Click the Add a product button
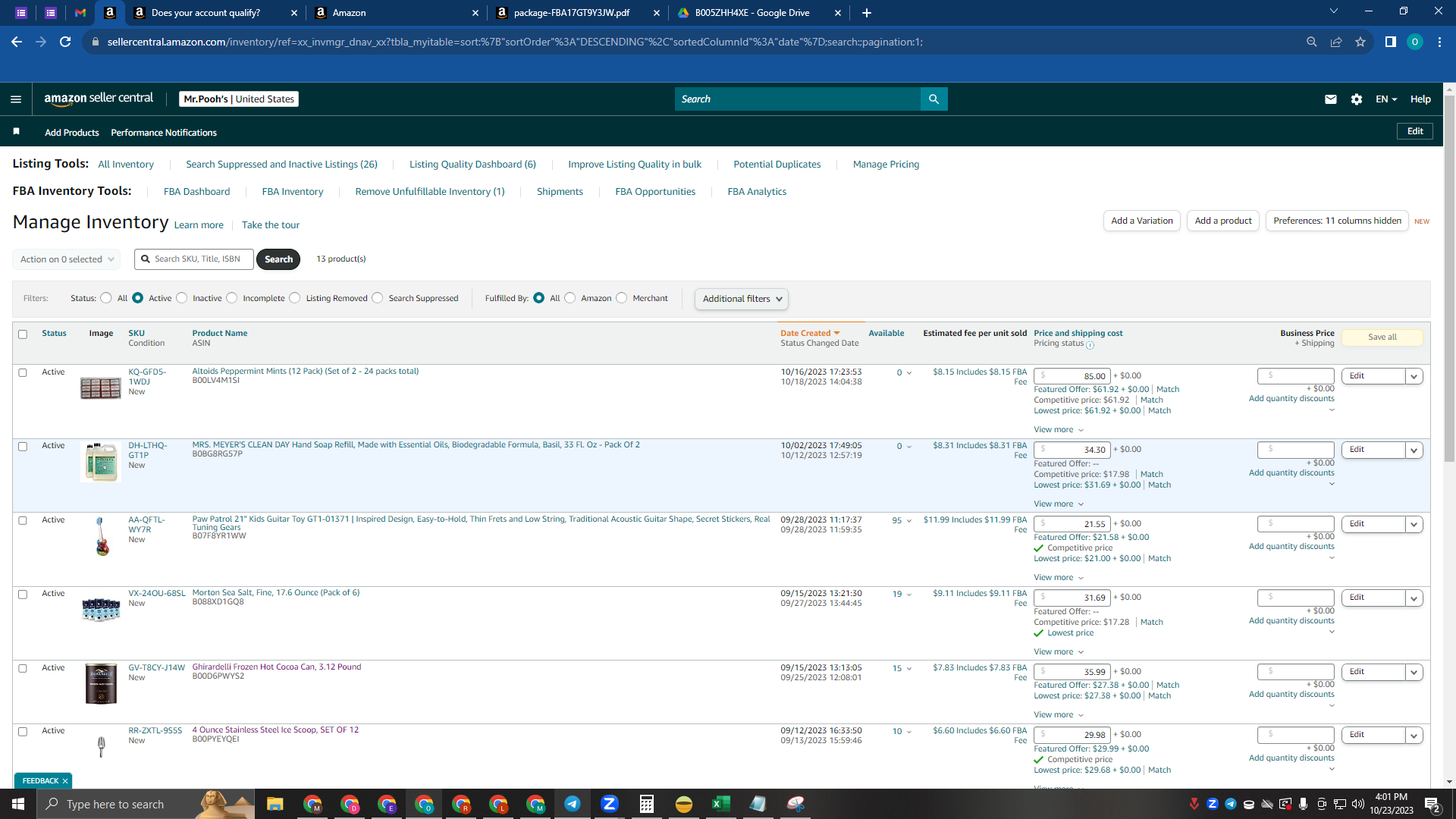Image resolution: width=1456 pixels, height=819 pixels. 1223,221
